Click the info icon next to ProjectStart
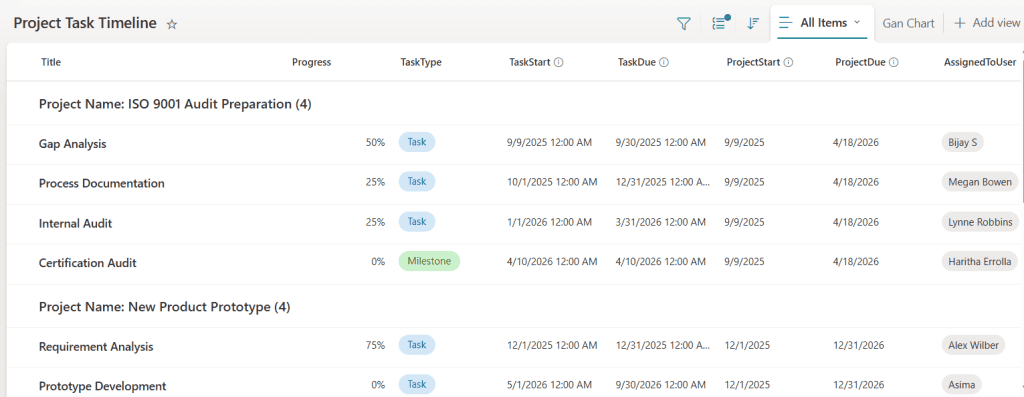1024x397 pixels. (x=788, y=63)
